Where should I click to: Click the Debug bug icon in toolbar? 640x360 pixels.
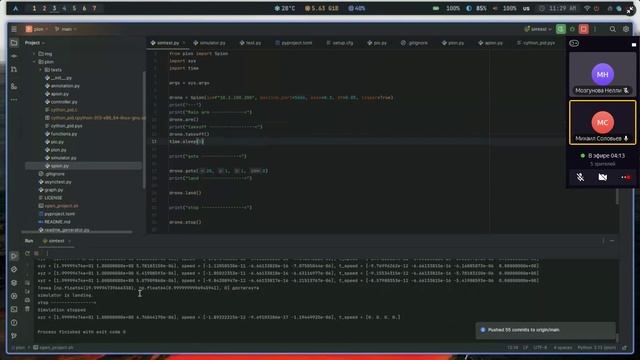coord(572,29)
